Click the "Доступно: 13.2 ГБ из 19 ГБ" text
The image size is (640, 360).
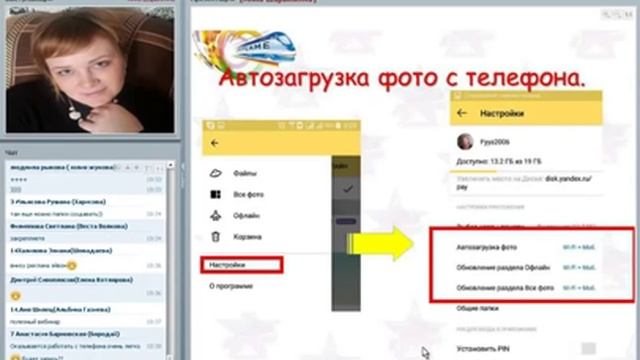point(499,162)
